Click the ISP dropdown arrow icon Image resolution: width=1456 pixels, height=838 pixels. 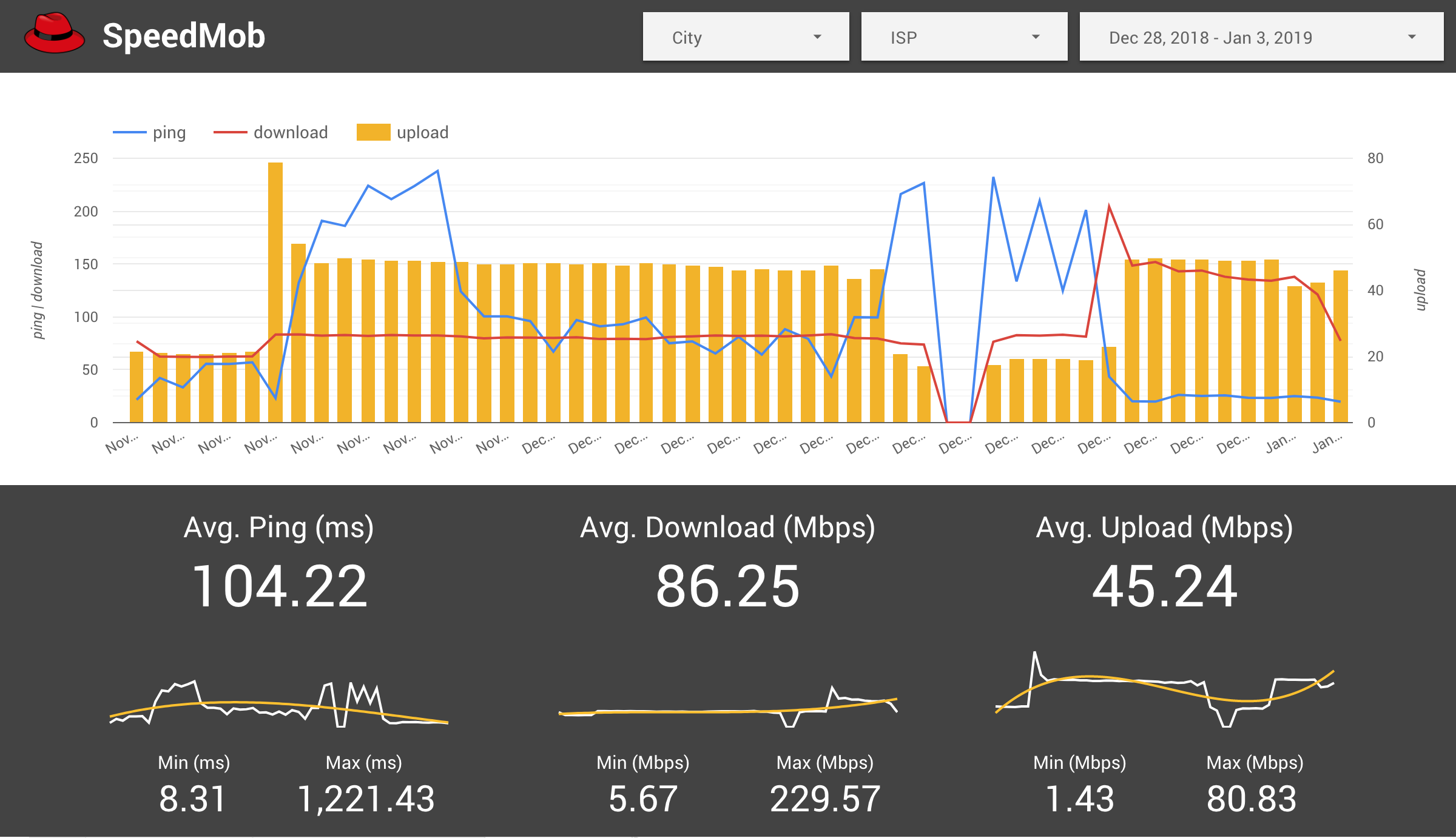1036,38
